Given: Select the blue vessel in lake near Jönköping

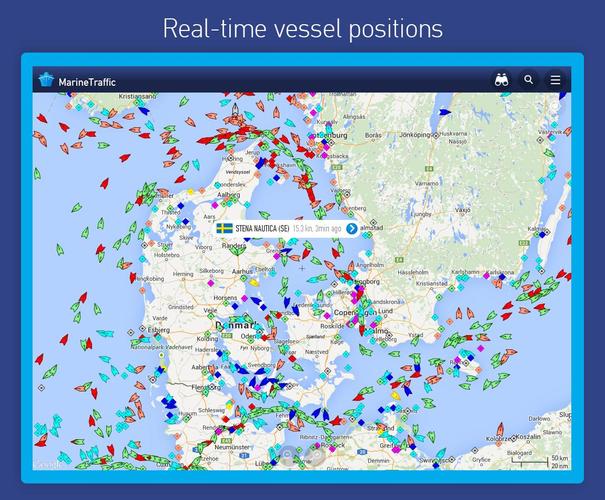Looking at the screenshot, I should [x=445, y=112].
